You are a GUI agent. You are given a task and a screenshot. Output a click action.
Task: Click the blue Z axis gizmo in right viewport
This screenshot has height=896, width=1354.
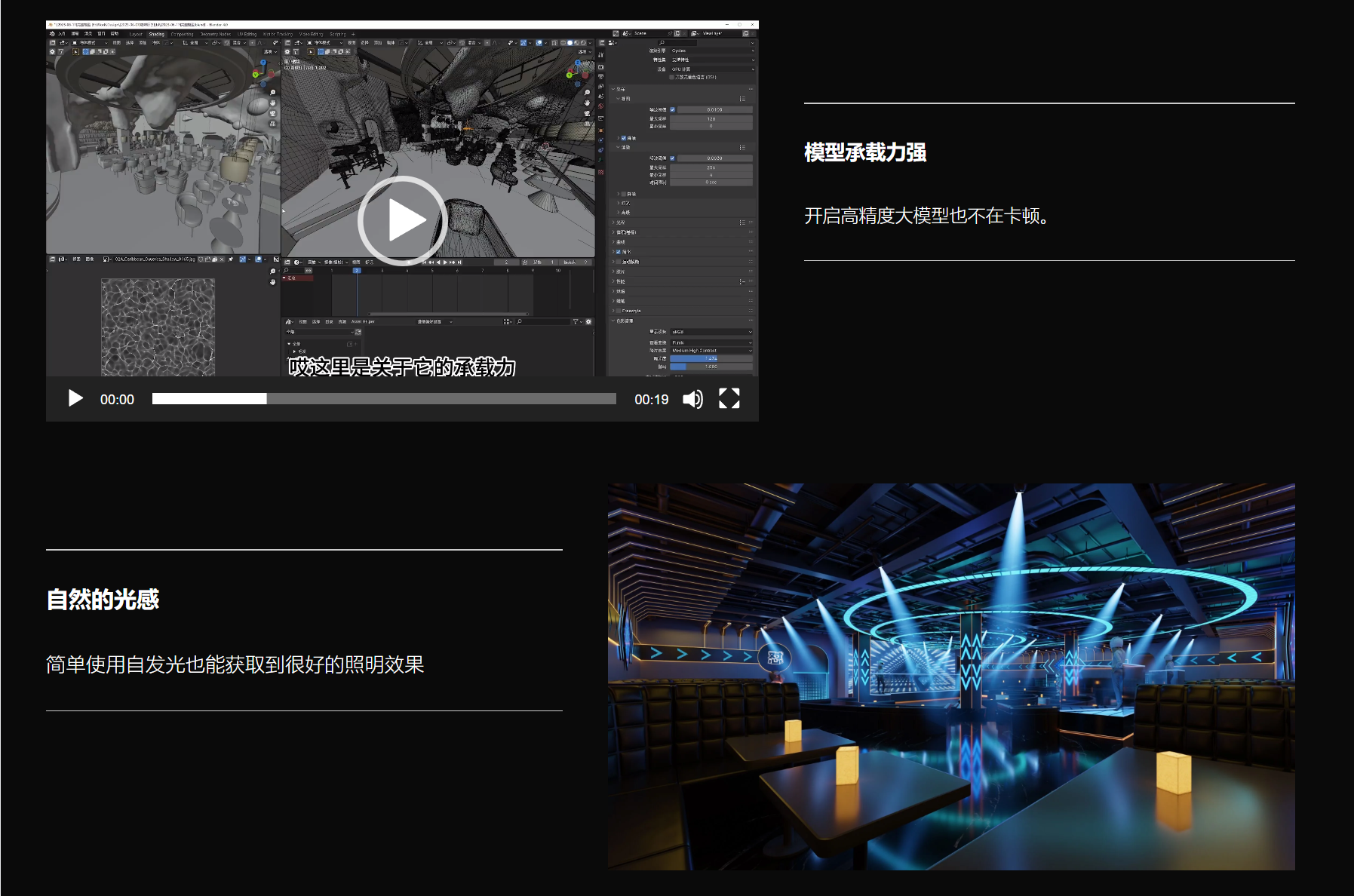point(579,63)
